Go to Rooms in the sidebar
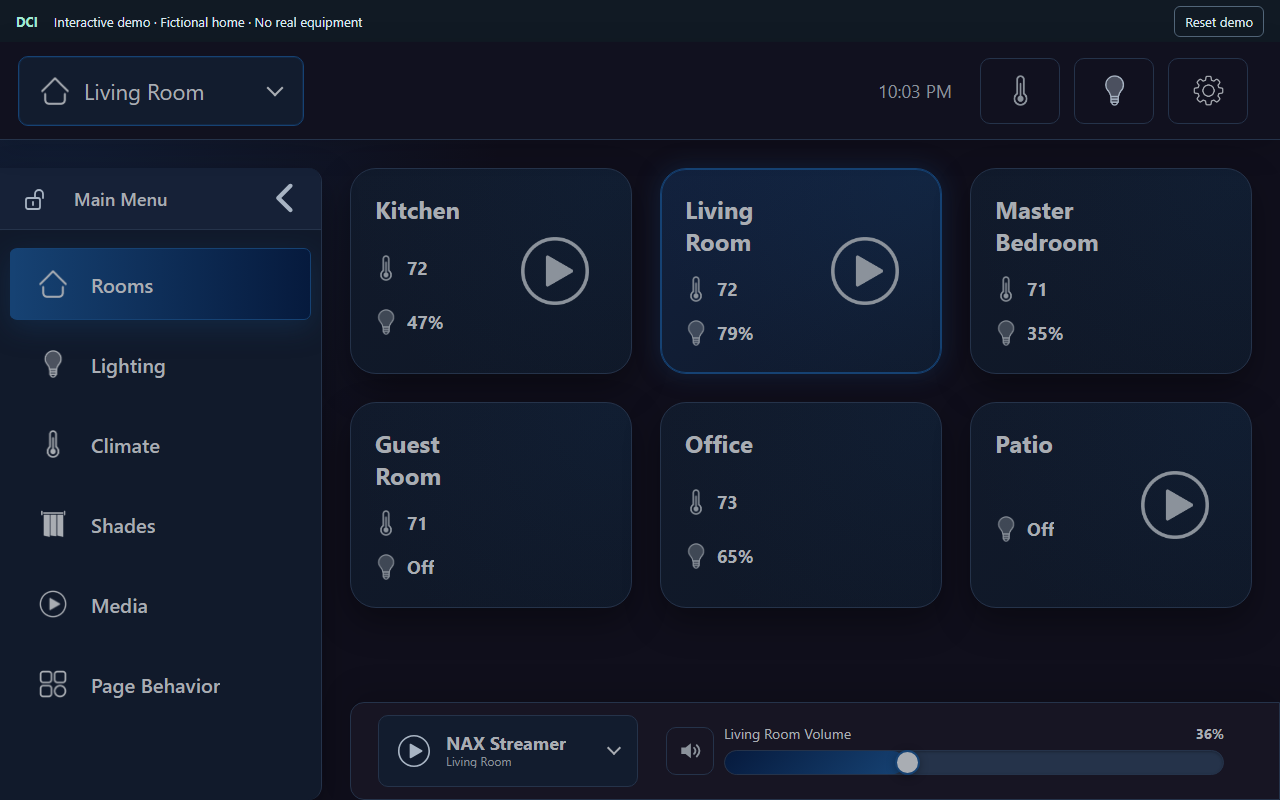This screenshot has width=1280, height=800. (x=160, y=284)
